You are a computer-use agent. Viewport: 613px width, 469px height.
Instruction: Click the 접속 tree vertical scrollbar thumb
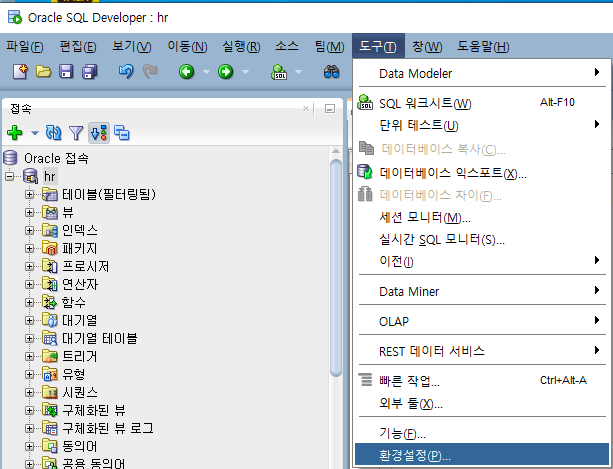pos(336,268)
